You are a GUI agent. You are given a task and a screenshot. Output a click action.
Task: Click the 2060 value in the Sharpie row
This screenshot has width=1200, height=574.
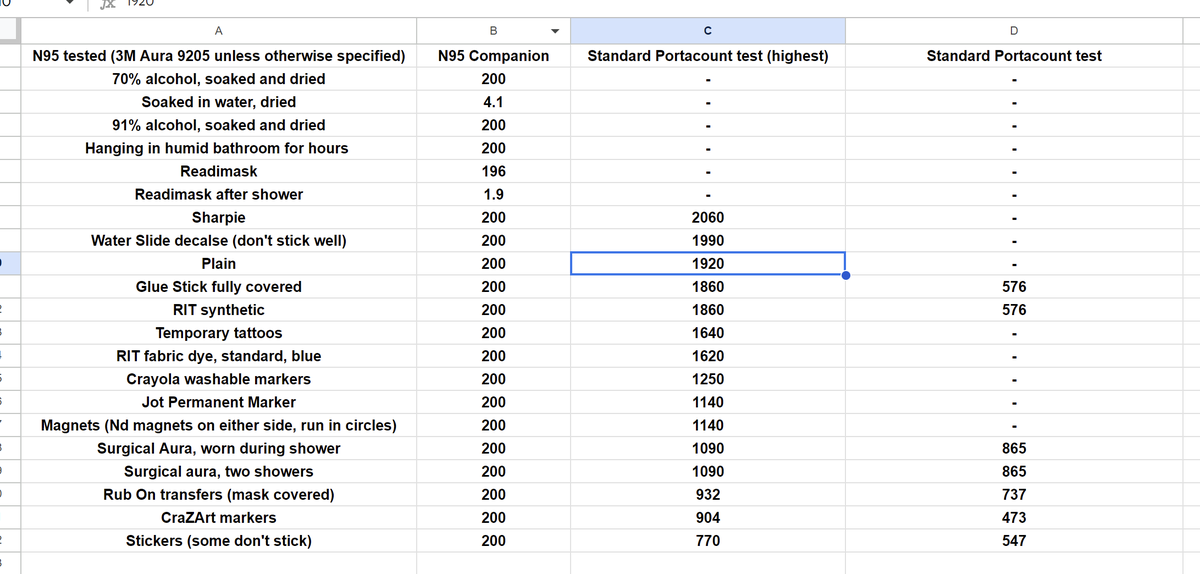coord(708,217)
